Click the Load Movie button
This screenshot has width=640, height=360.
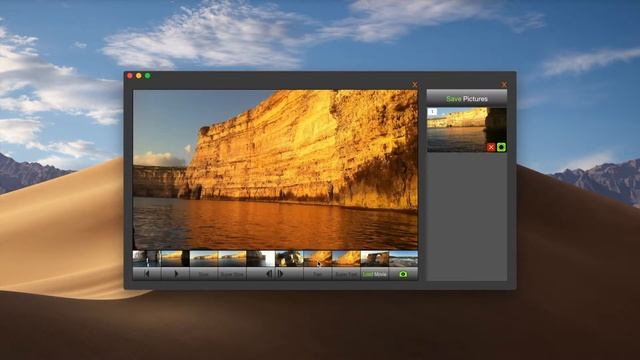375,274
